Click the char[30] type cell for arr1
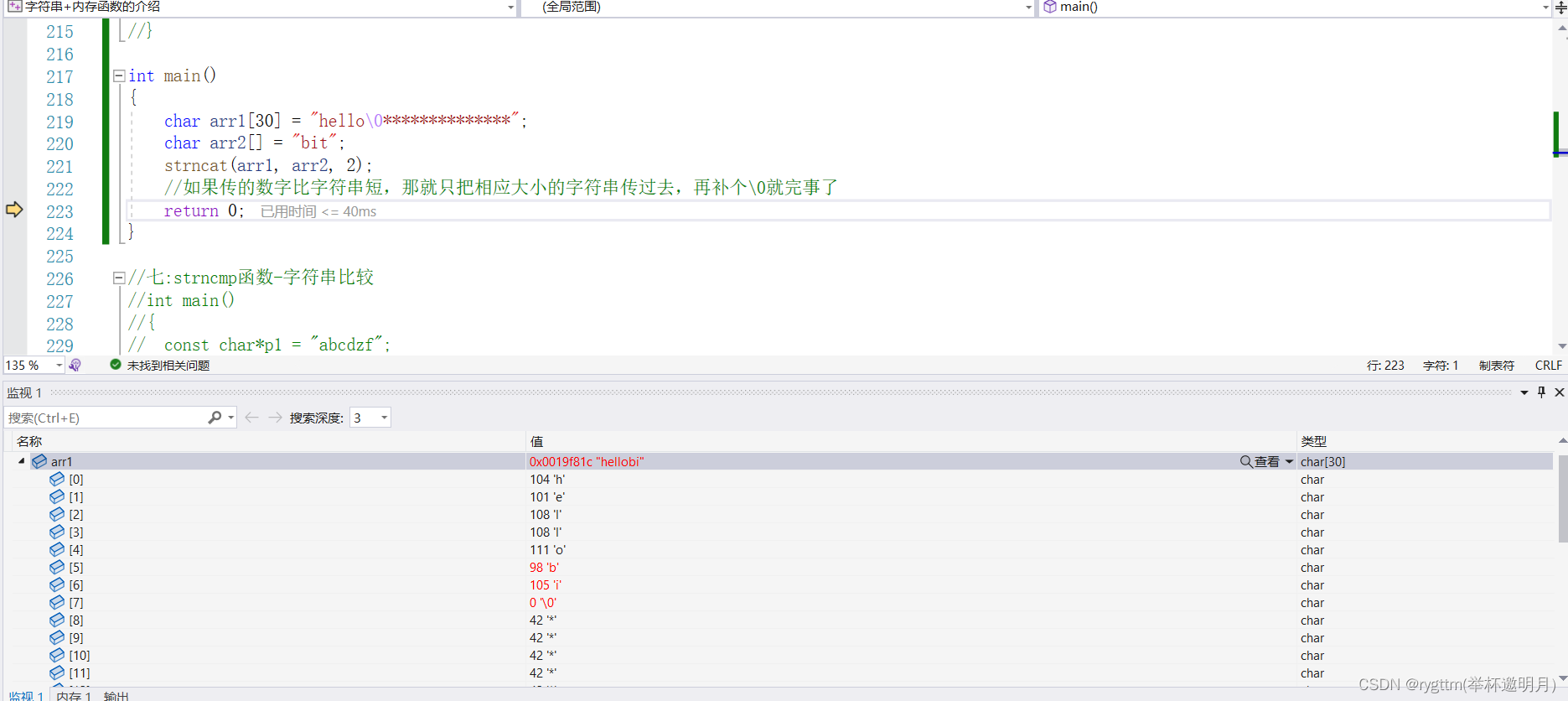 (x=1322, y=462)
